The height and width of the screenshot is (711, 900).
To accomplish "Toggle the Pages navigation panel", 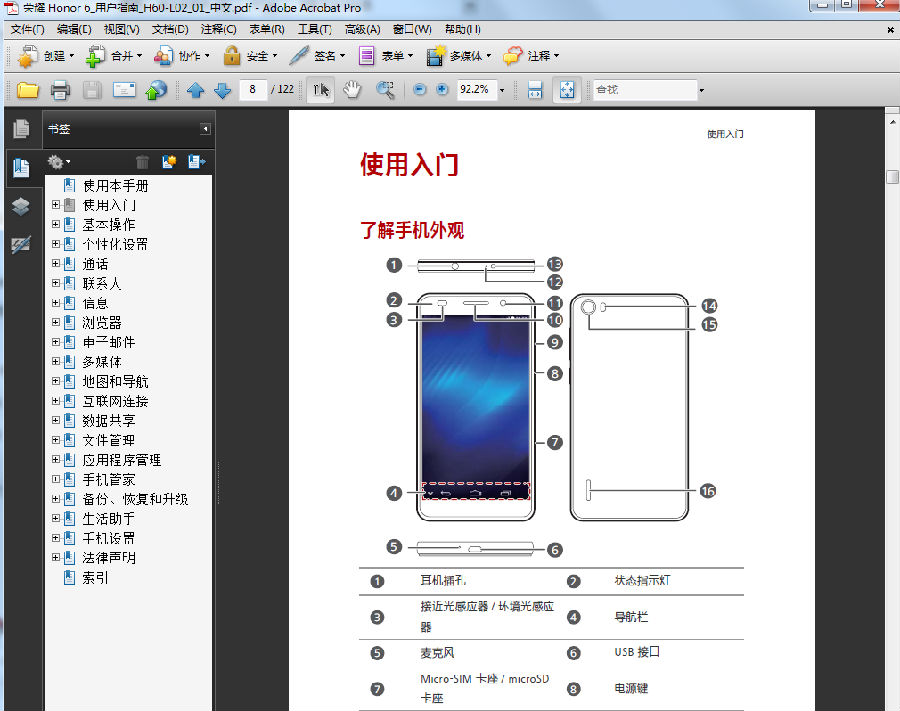I will click(x=21, y=127).
